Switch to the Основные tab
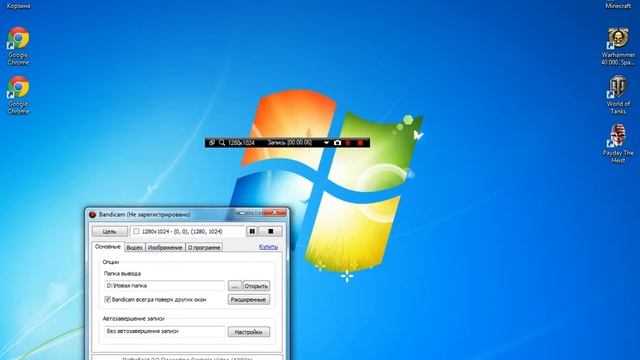This screenshot has width=640, height=360. (x=108, y=247)
